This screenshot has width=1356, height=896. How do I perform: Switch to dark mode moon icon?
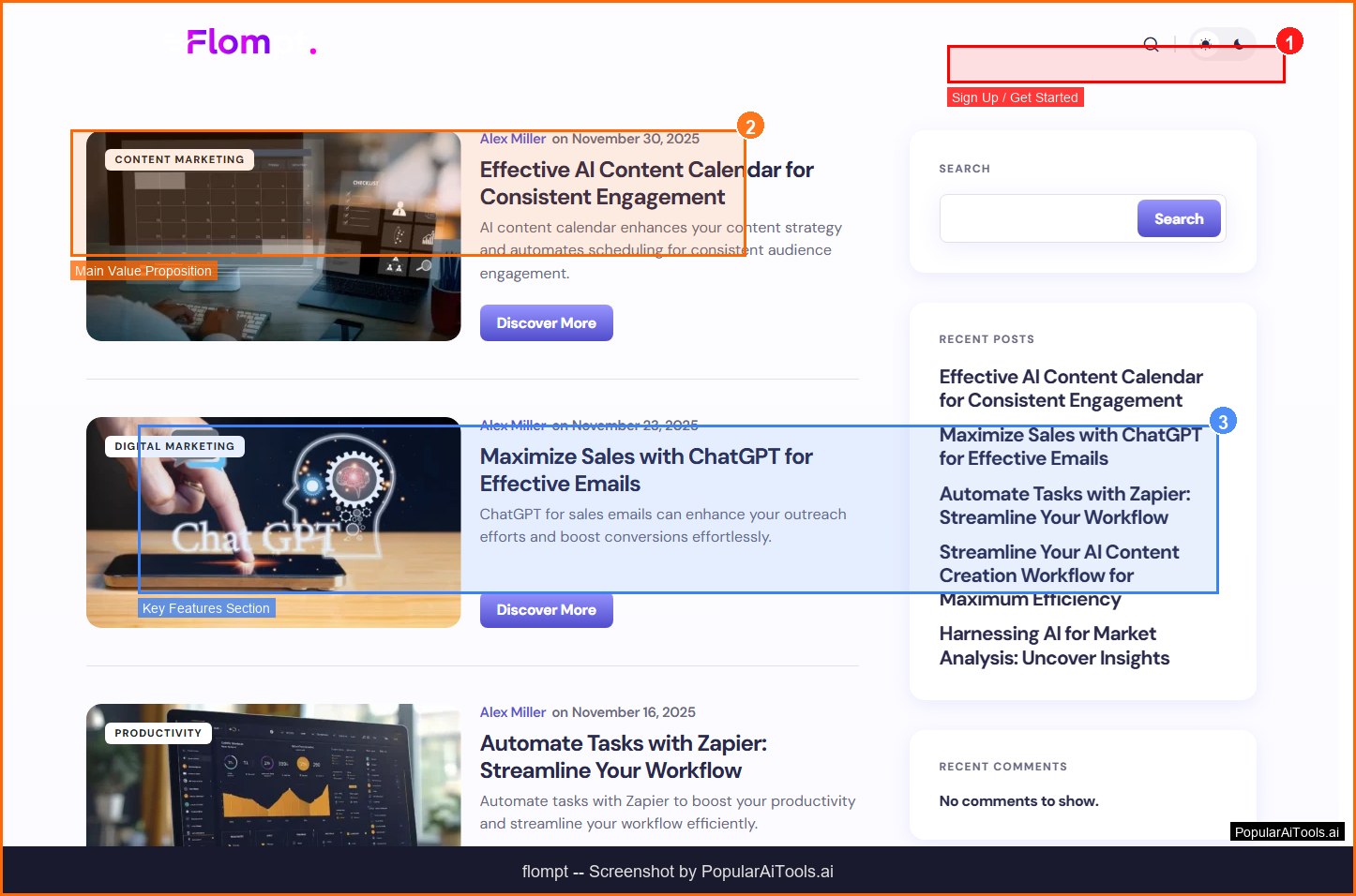pyautogui.click(x=1239, y=44)
